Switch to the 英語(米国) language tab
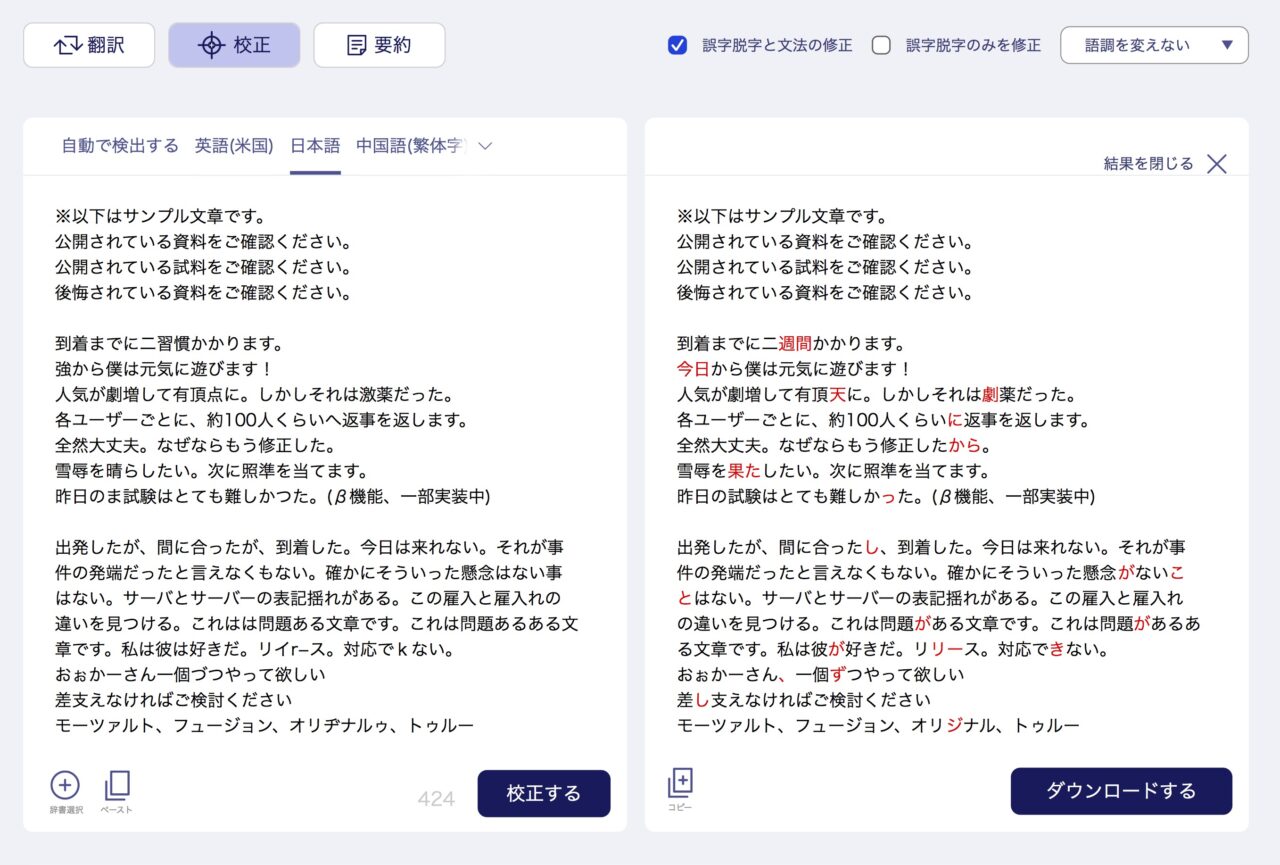This screenshot has height=865, width=1280. [x=233, y=145]
